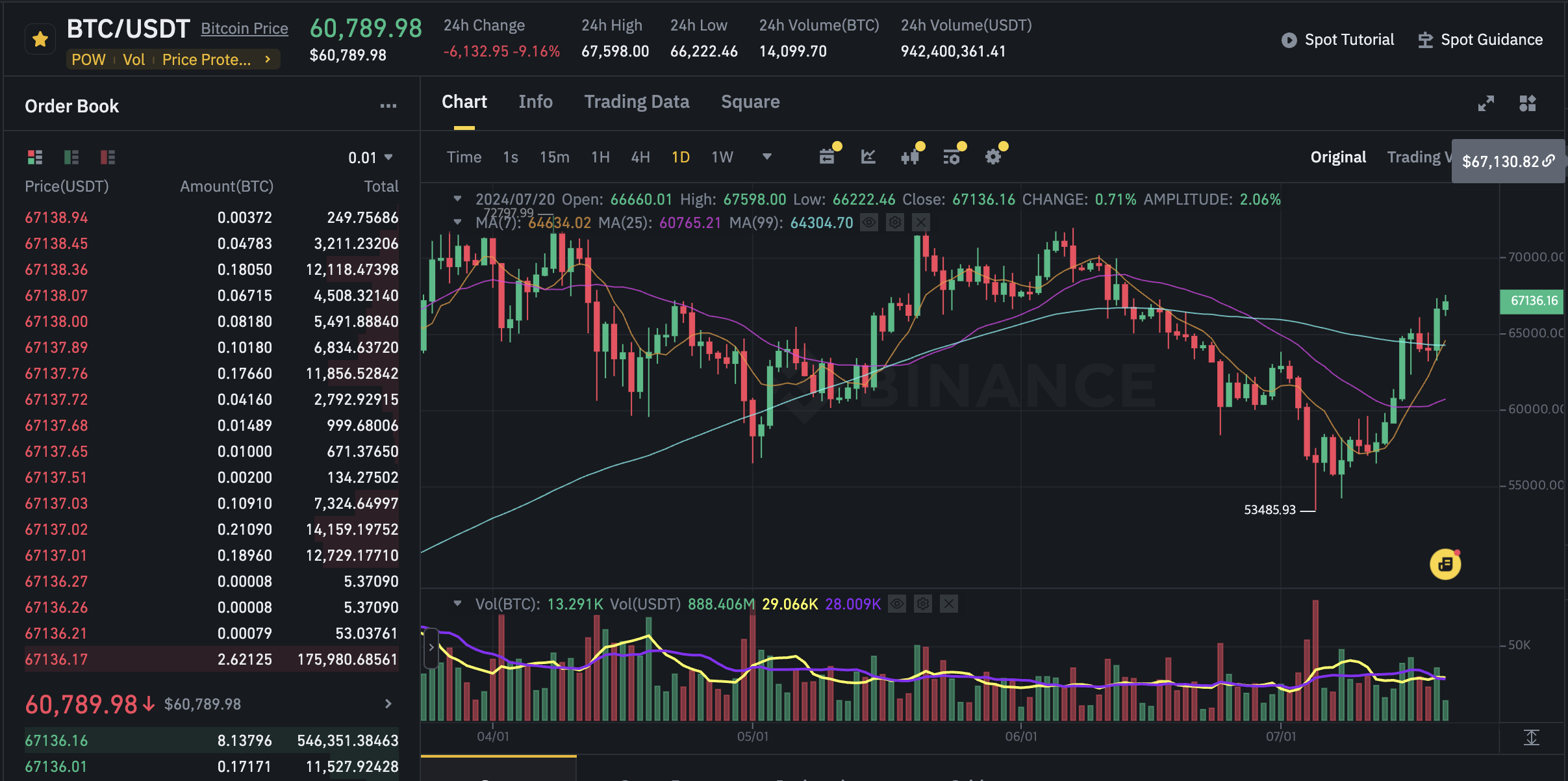1568x781 pixels.
Task: Select the Original chart view
Action: point(1338,157)
